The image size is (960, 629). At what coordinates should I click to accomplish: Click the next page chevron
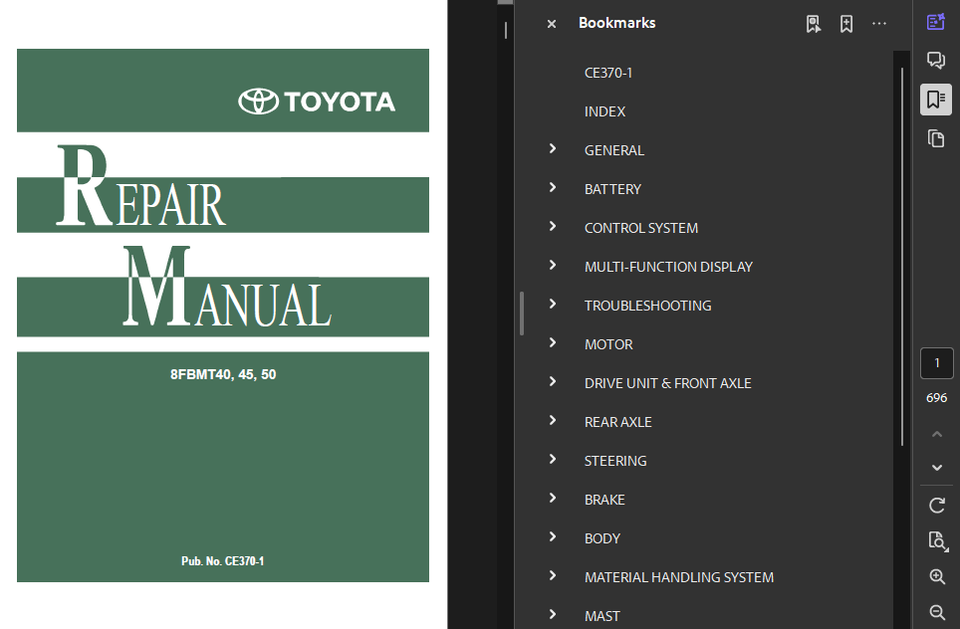coord(936,467)
